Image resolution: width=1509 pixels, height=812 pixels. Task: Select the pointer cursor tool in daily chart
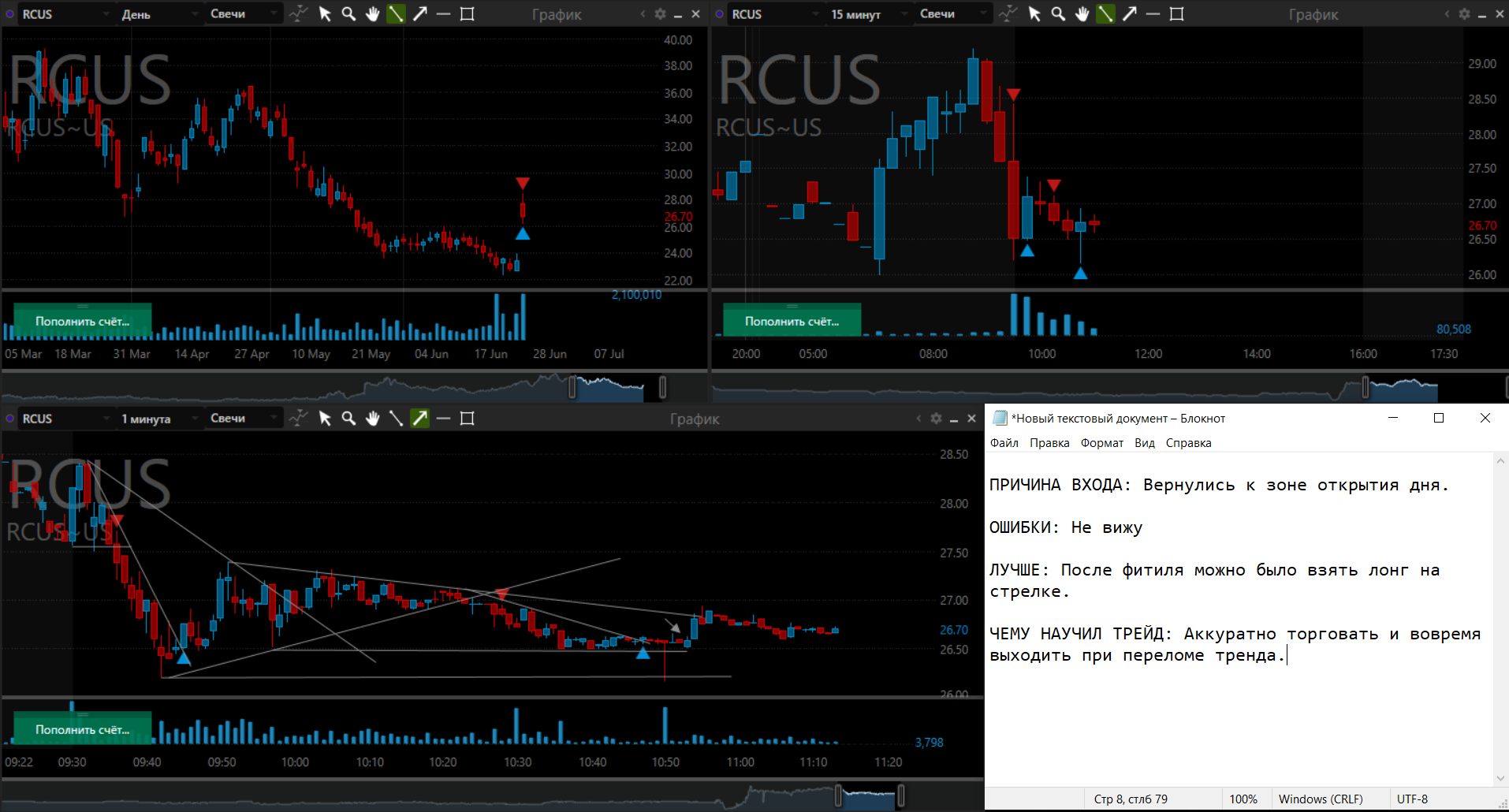coord(325,13)
